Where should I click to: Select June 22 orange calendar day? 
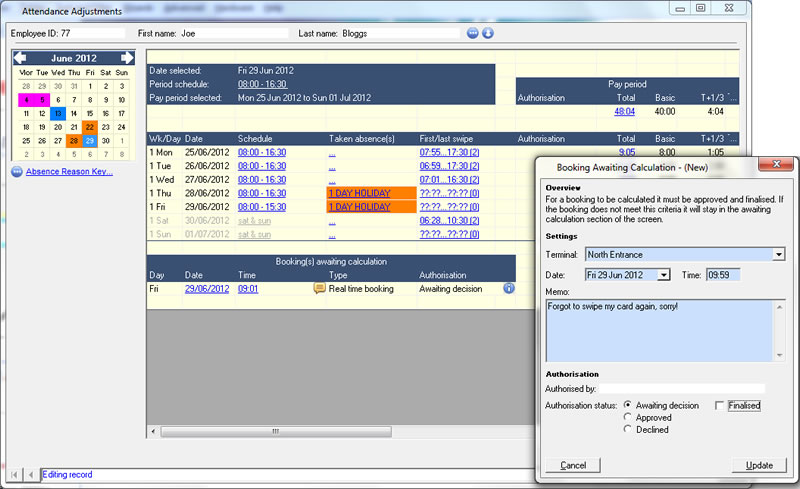[x=90, y=127]
